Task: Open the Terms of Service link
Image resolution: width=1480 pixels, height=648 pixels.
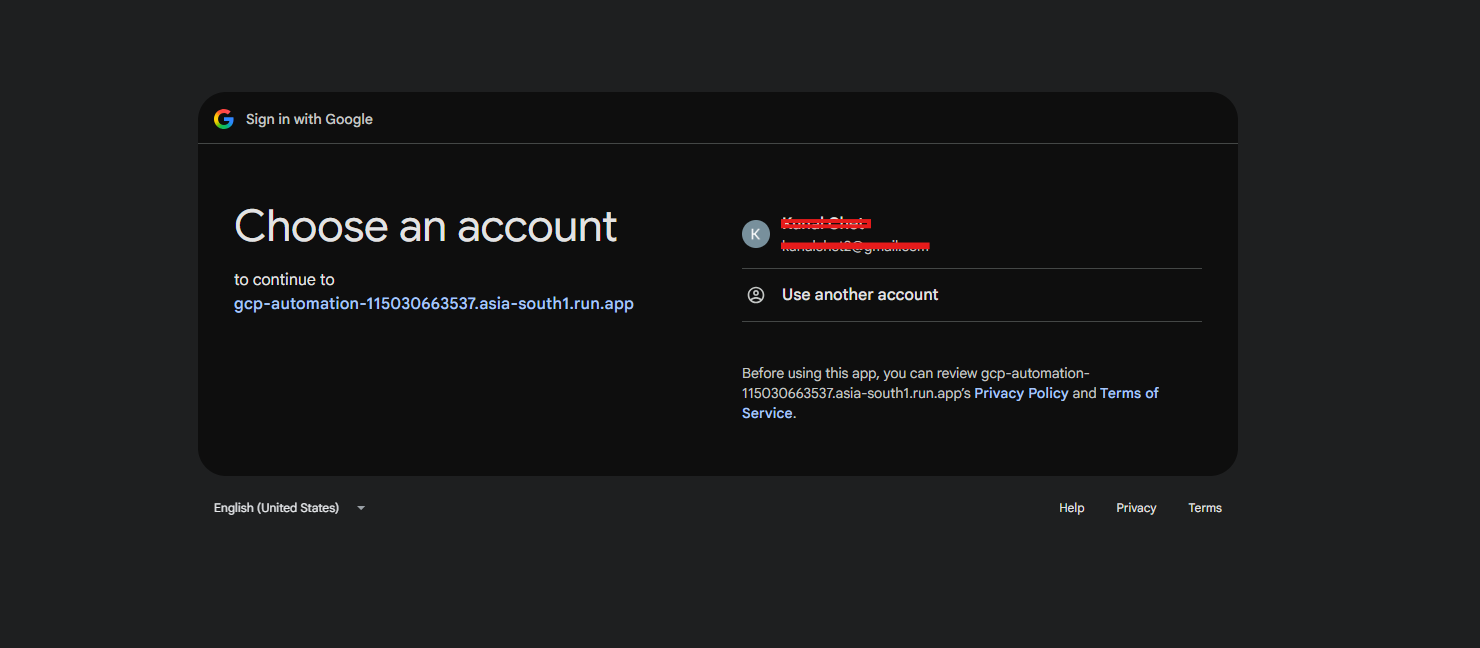Action: (x=950, y=403)
